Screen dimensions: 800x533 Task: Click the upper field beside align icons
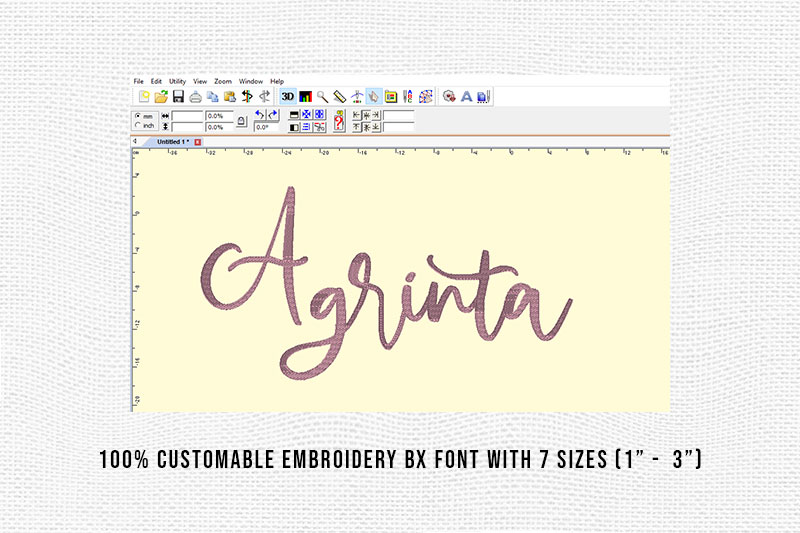398,115
